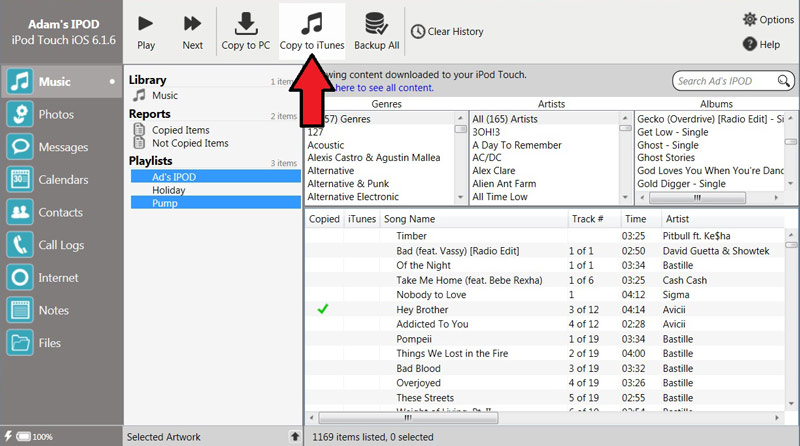The image size is (800, 446).
Task: Sort by the Artist column header
Action: click(723, 219)
